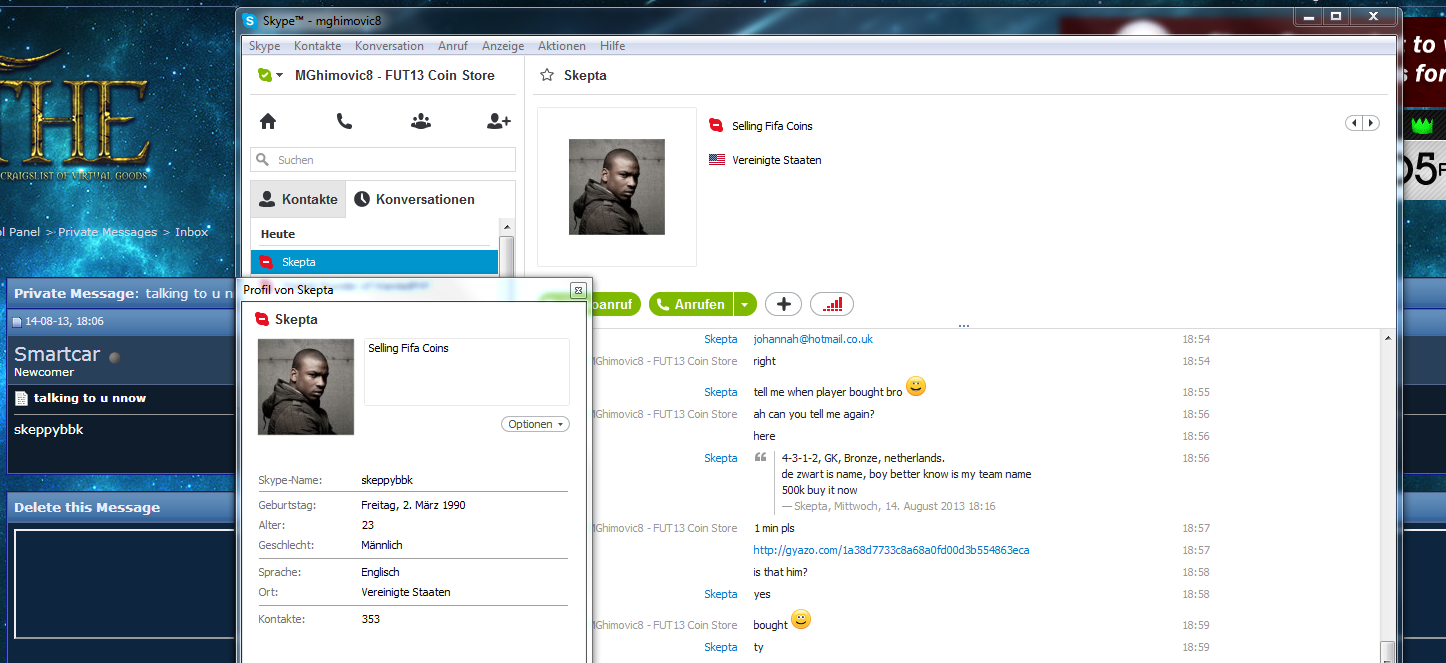This screenshot has height=663, width=1446.
Task: Click the US flag icon by Vereinigte Staaten
Action: 717,160
